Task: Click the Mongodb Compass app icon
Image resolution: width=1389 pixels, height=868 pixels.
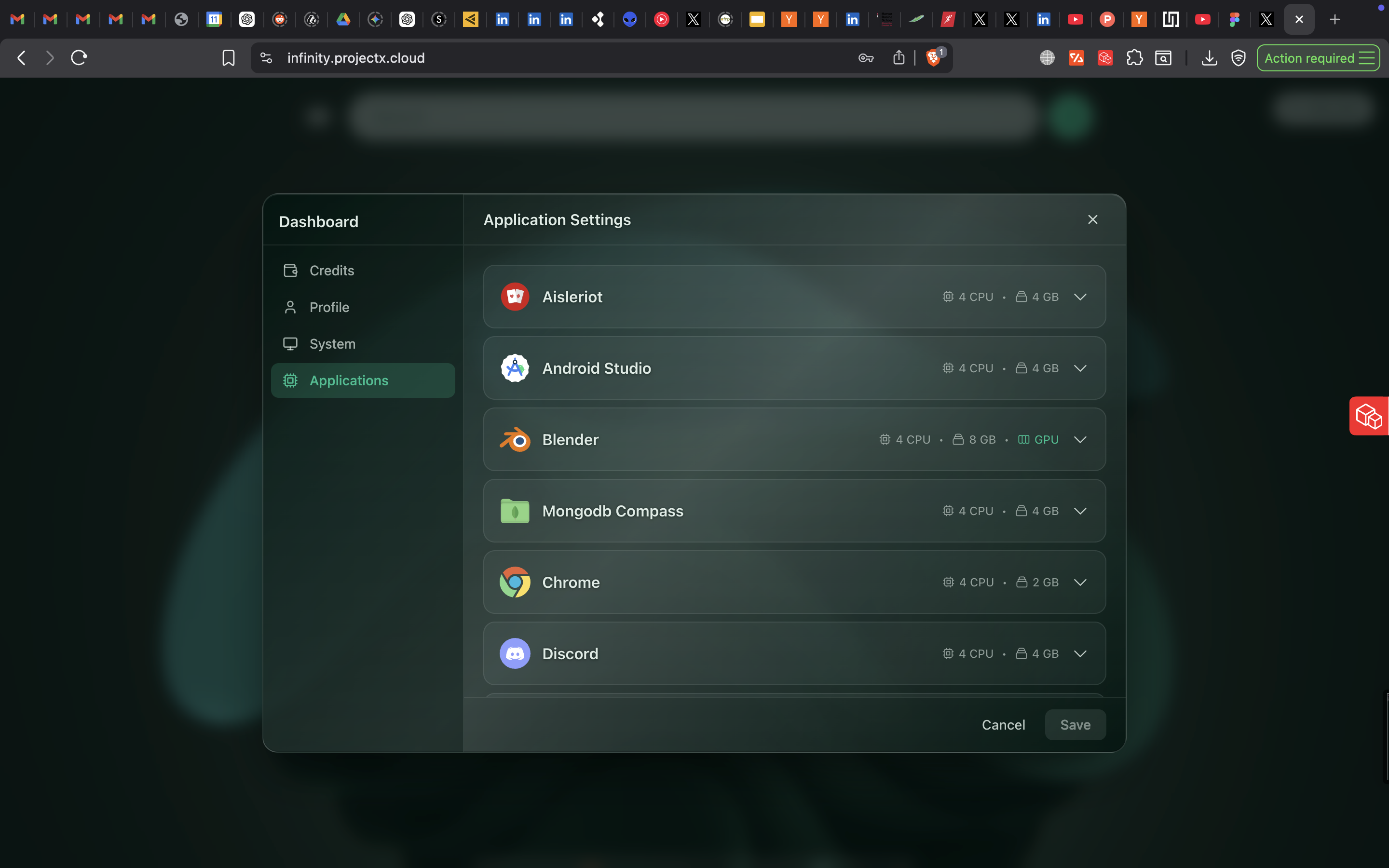Action: click(514, 510)
